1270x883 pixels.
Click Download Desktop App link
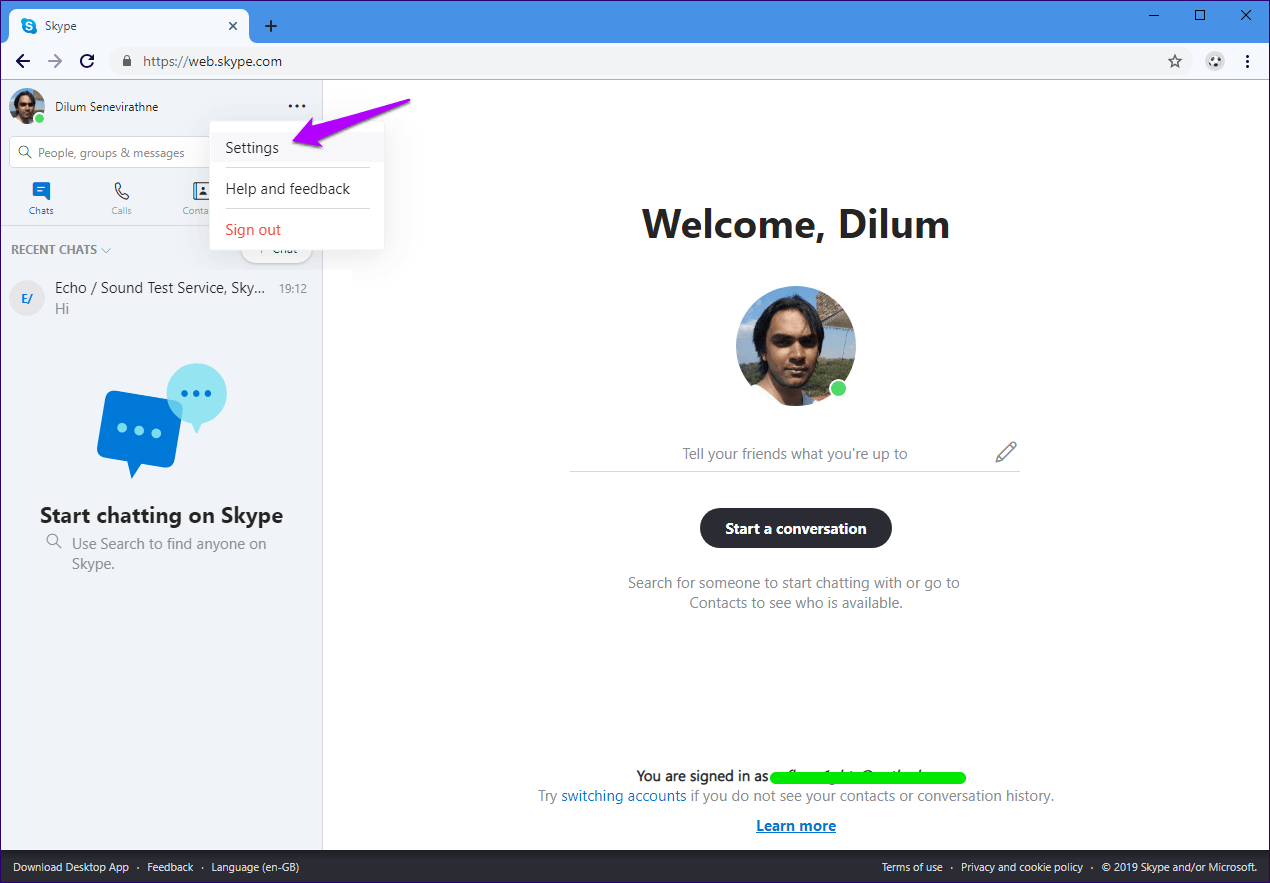click(x=71, y=867)
